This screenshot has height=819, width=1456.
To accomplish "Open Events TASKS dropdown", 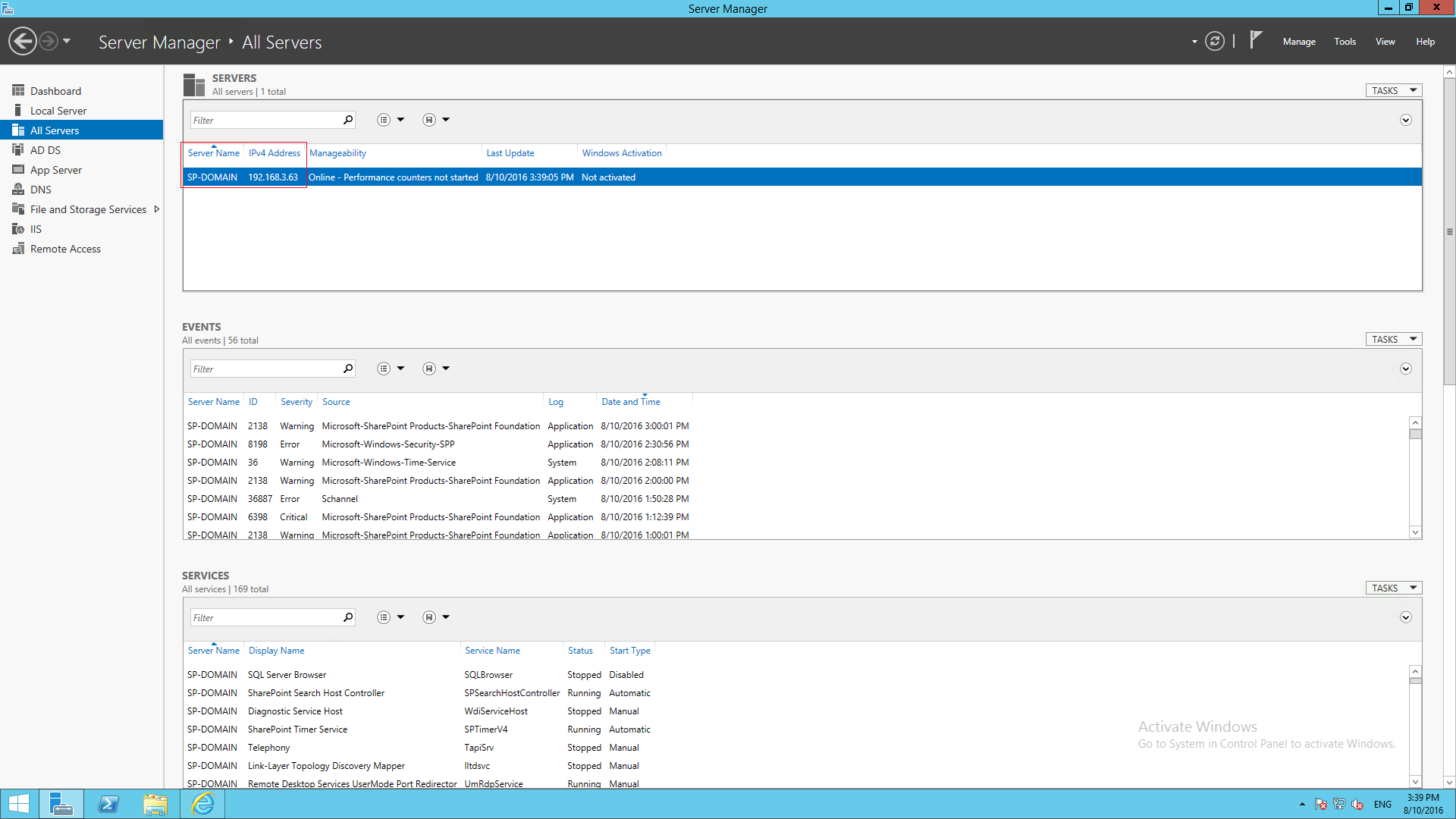I will point(1394,339).
